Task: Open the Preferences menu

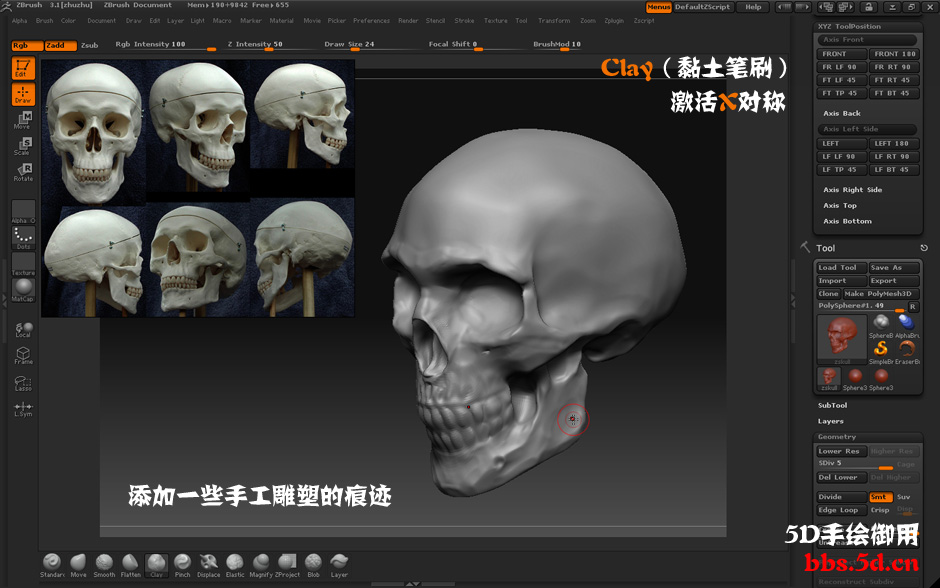Action: click(x=371, y=20)
